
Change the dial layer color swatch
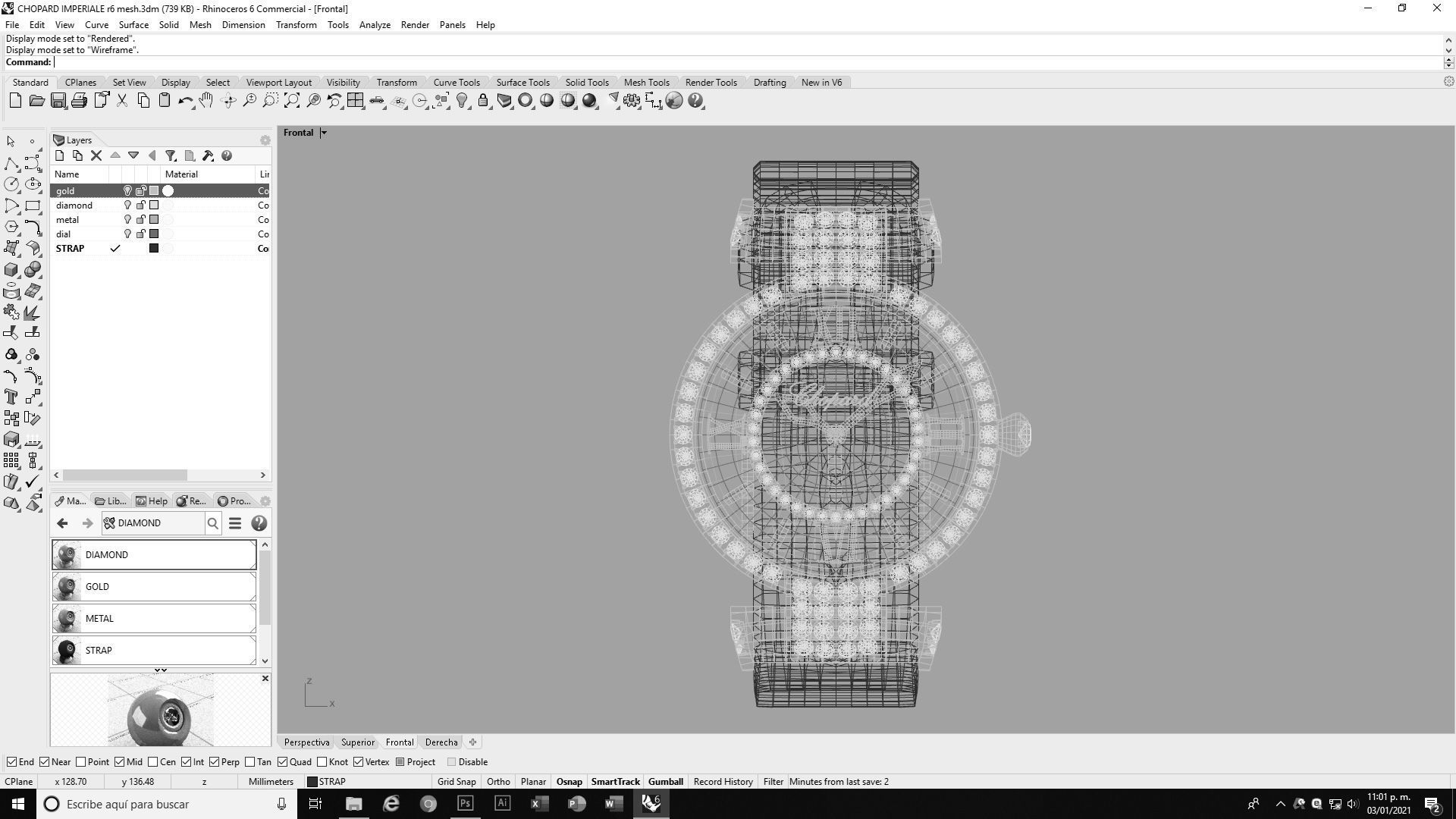154,234
